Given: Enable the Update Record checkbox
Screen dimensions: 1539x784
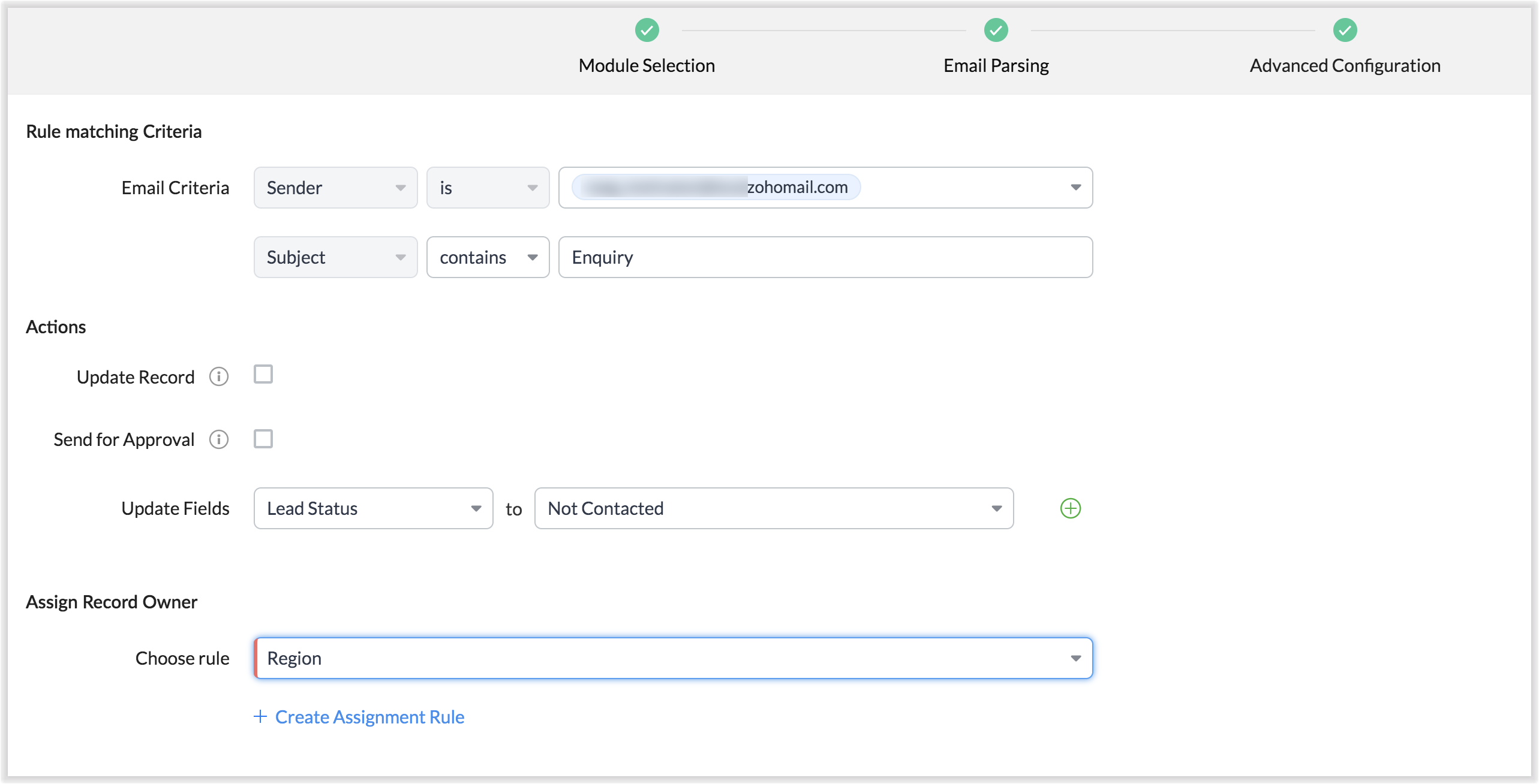Looking at the screenshot, I should (x=263, y=375).
